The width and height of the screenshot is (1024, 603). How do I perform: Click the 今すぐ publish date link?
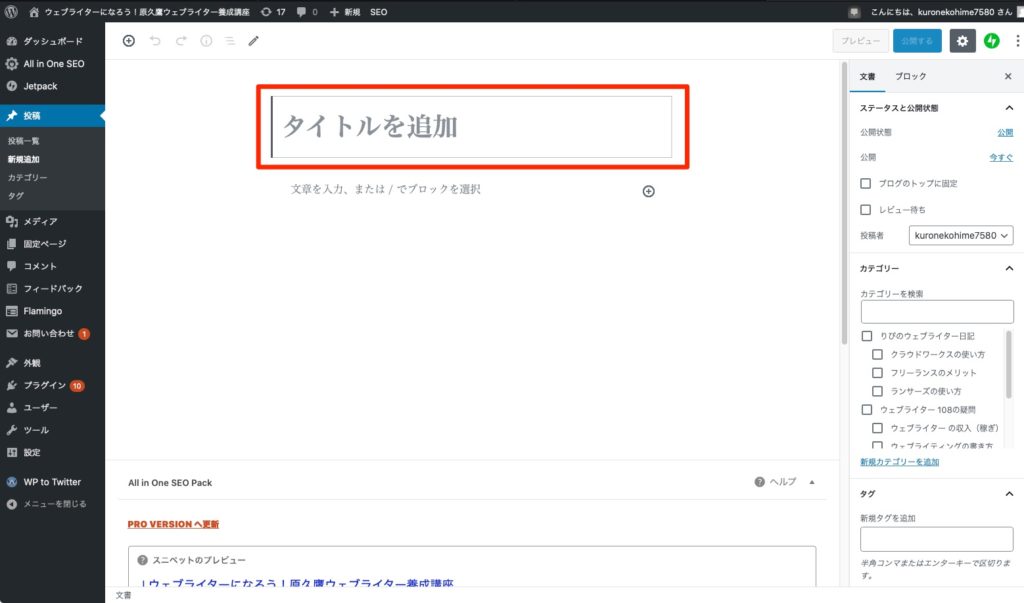1001,157
